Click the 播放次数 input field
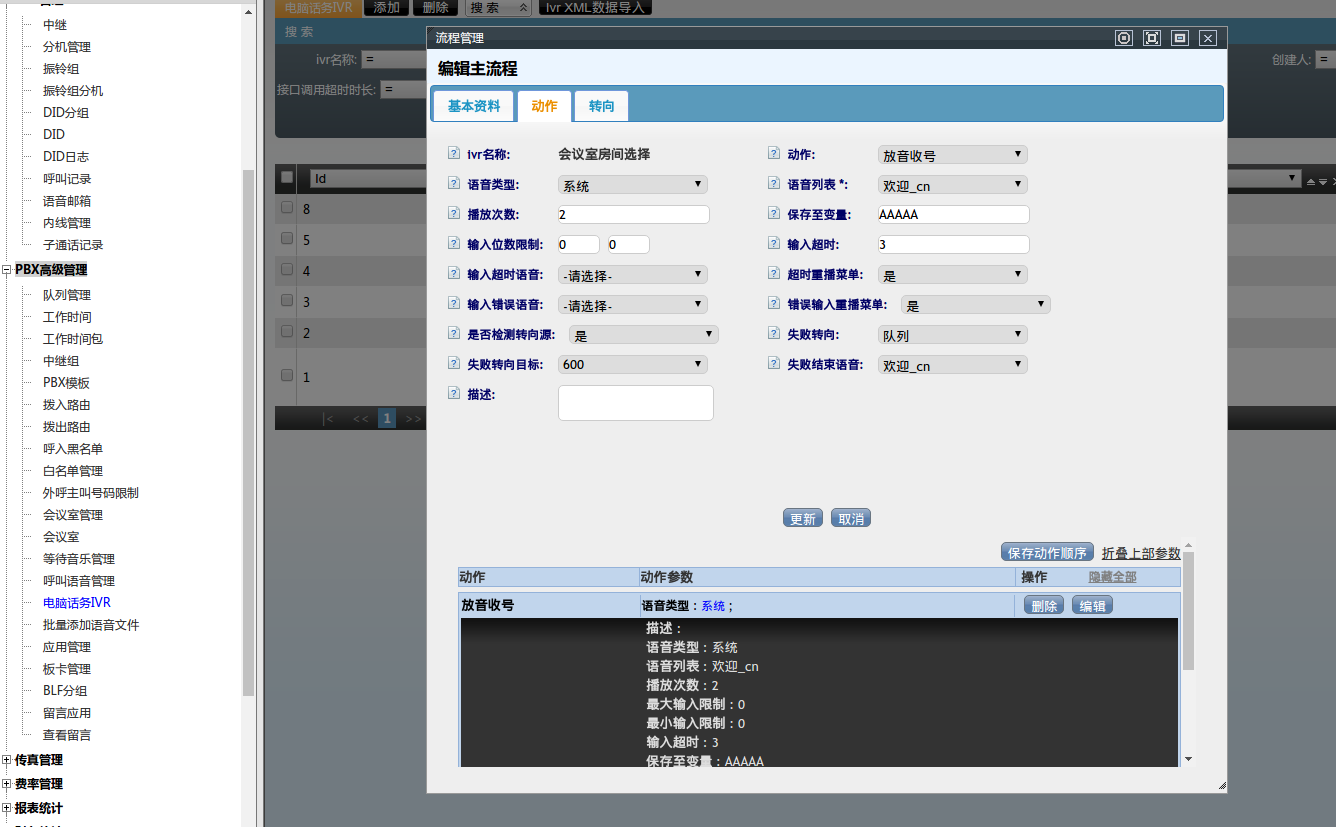The height and width of the screenshot is (827, 1336). click(633, 215)
